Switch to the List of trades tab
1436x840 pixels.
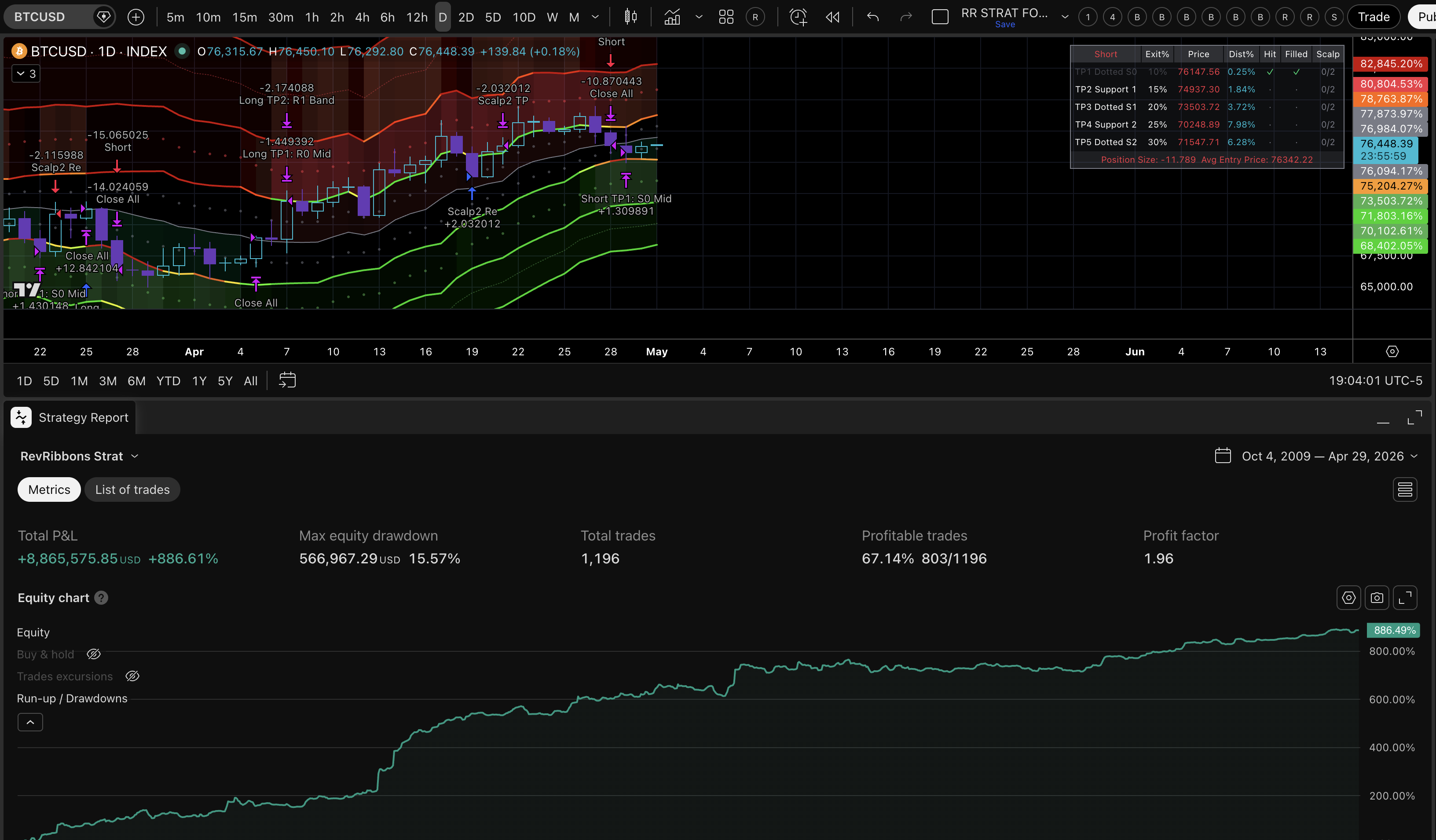132,490
